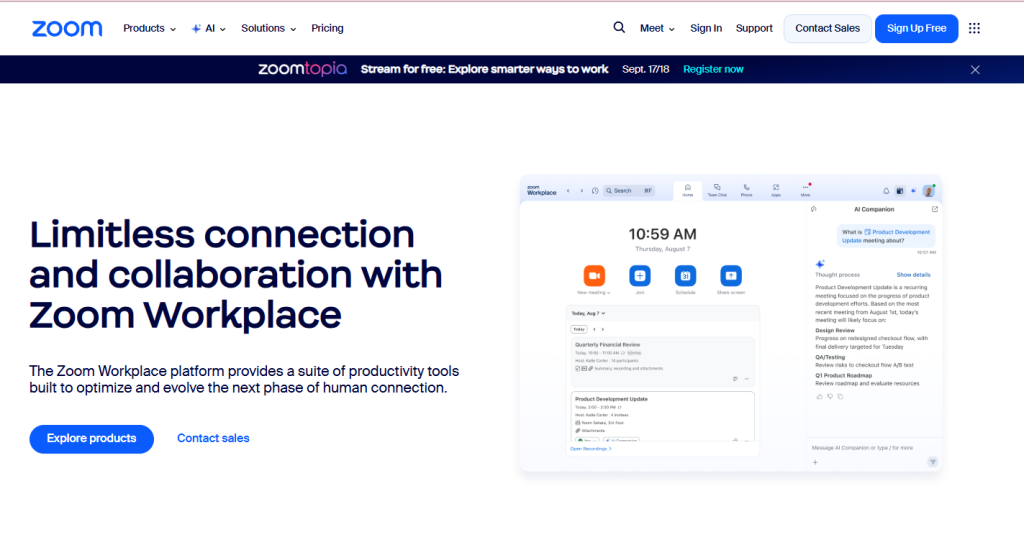Click the notification bell in Workplace preview
1024x550 pixels.
[885, 190]
